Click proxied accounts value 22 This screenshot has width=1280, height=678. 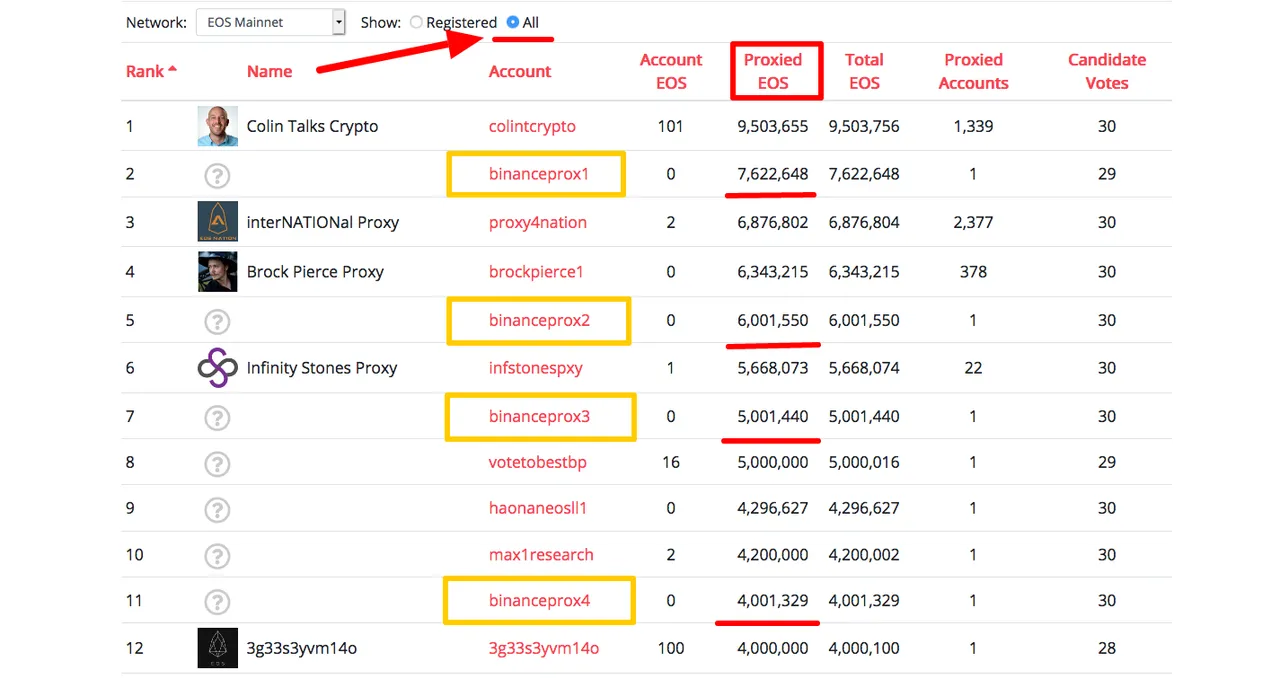[973, 368]
